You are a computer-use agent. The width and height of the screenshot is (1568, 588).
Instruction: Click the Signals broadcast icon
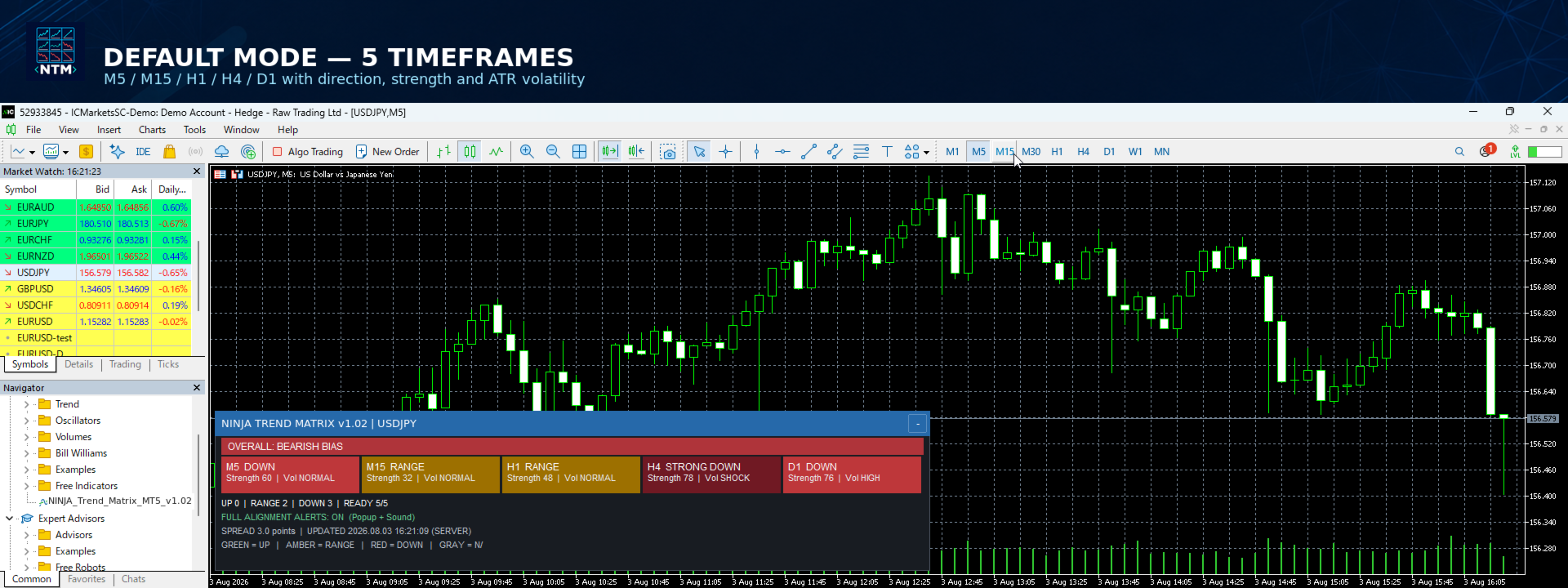[x=195, y=151]
